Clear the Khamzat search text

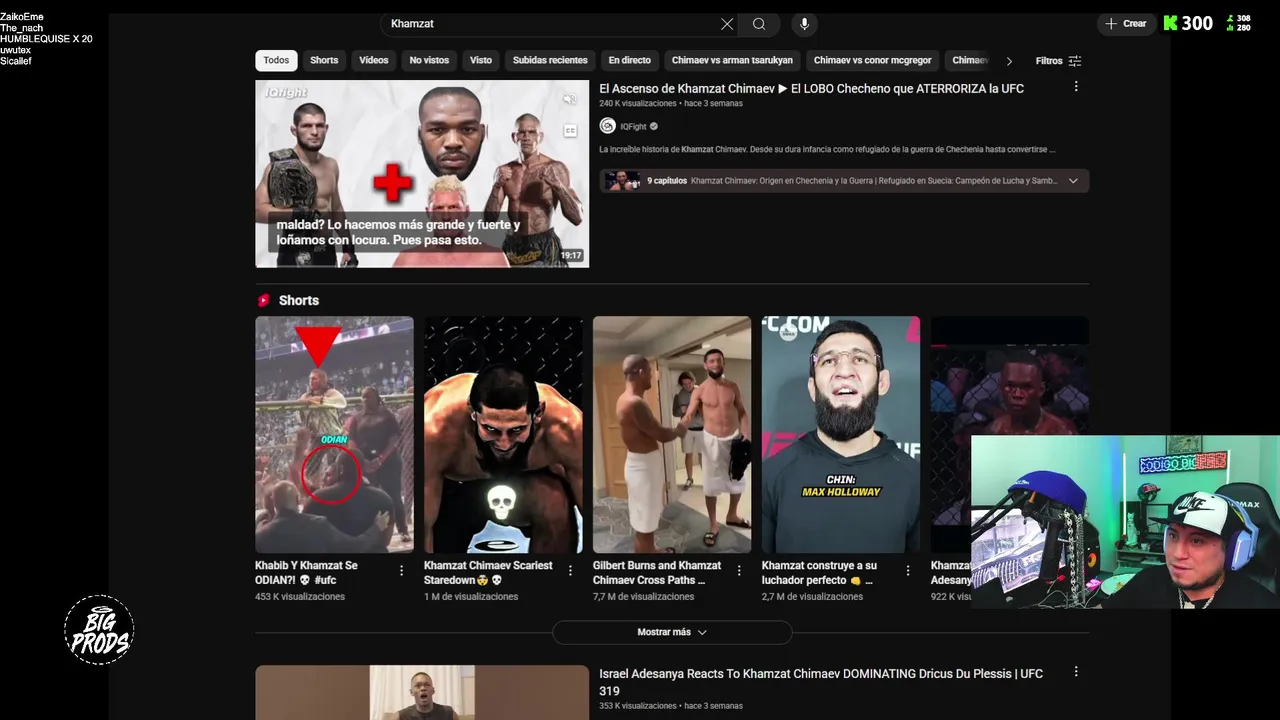tap(727, 24)
